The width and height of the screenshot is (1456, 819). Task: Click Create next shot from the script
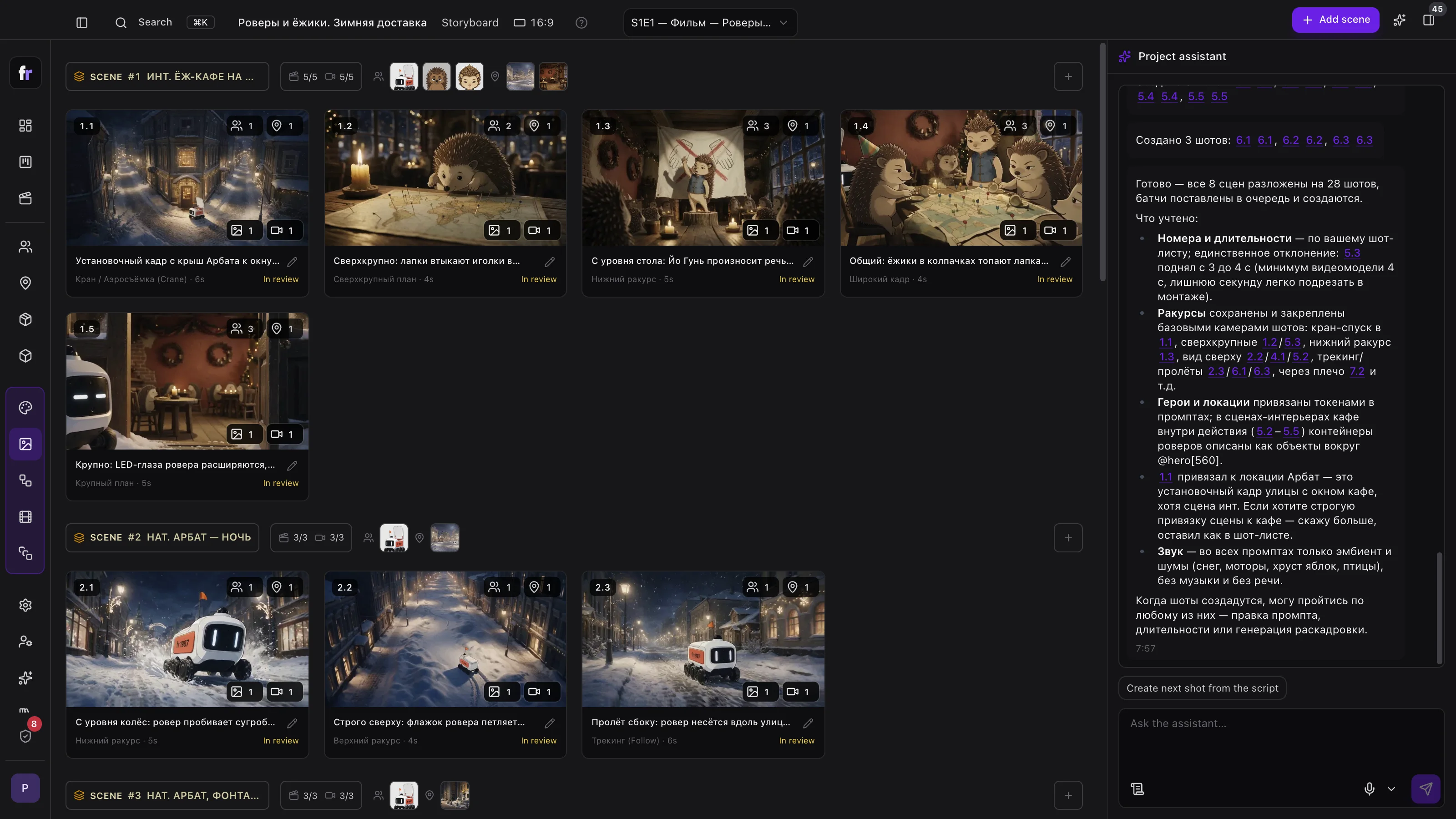point(1202,688)
